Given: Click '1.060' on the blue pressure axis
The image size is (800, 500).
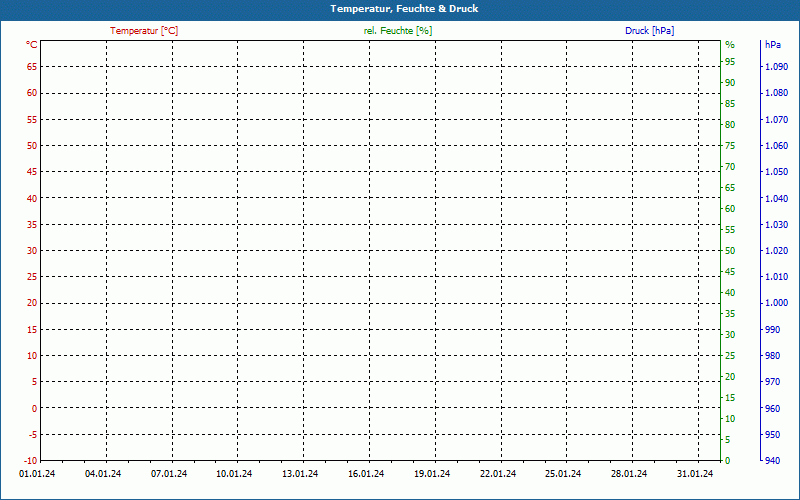Looking at the screenshot, I should [x=777, y=146].
